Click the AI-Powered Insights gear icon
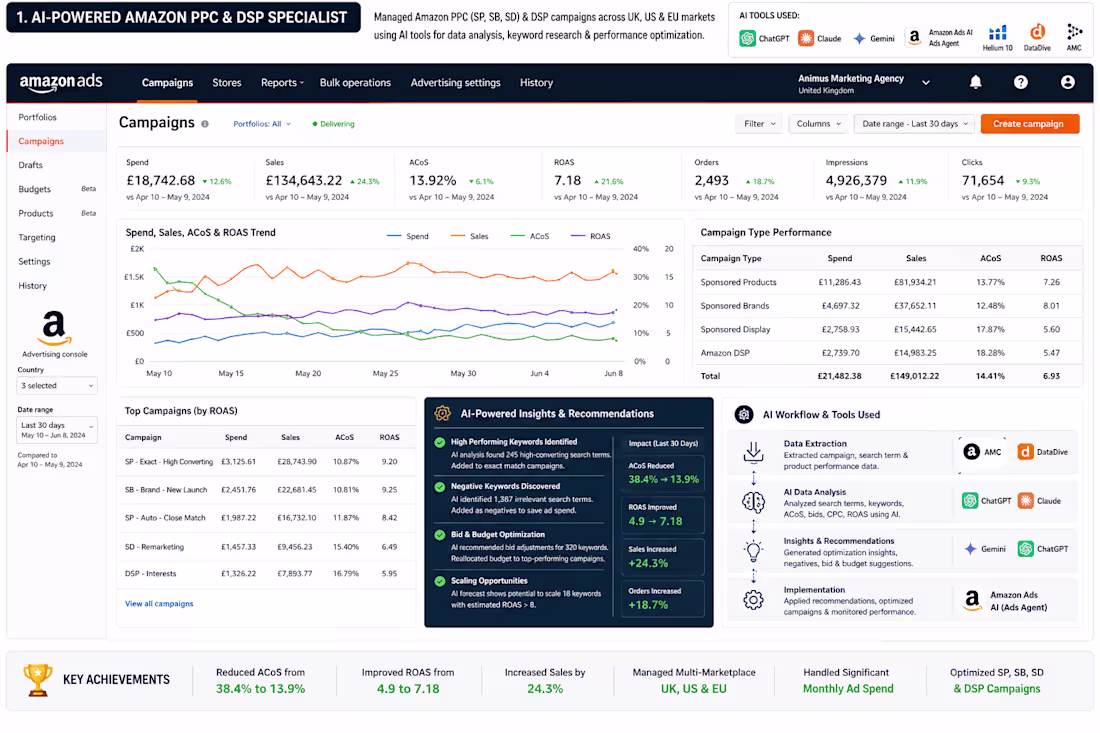Screen dimensions: 1100x733 coord(443,413)
